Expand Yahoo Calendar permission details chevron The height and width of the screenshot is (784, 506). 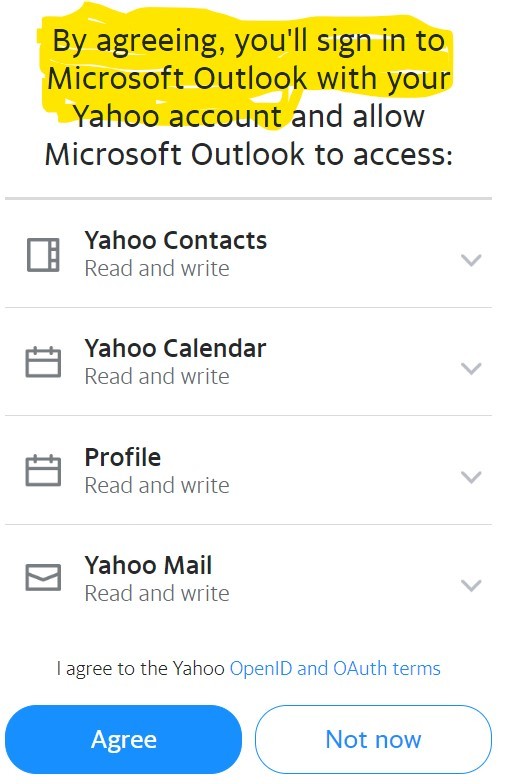tap(471, 368)
